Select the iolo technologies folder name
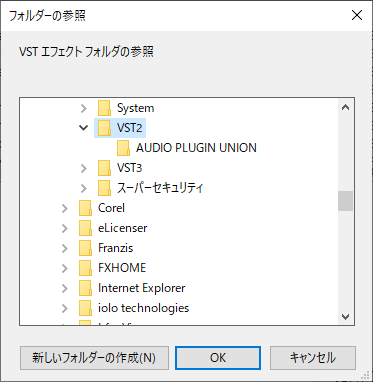373x382 pixels. tap(144, 308)
